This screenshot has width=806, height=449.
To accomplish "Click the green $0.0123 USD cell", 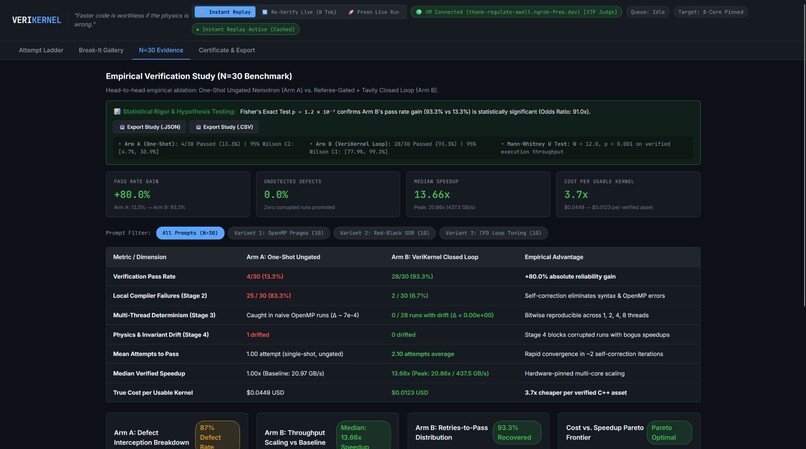I will [x=410, y=393].
